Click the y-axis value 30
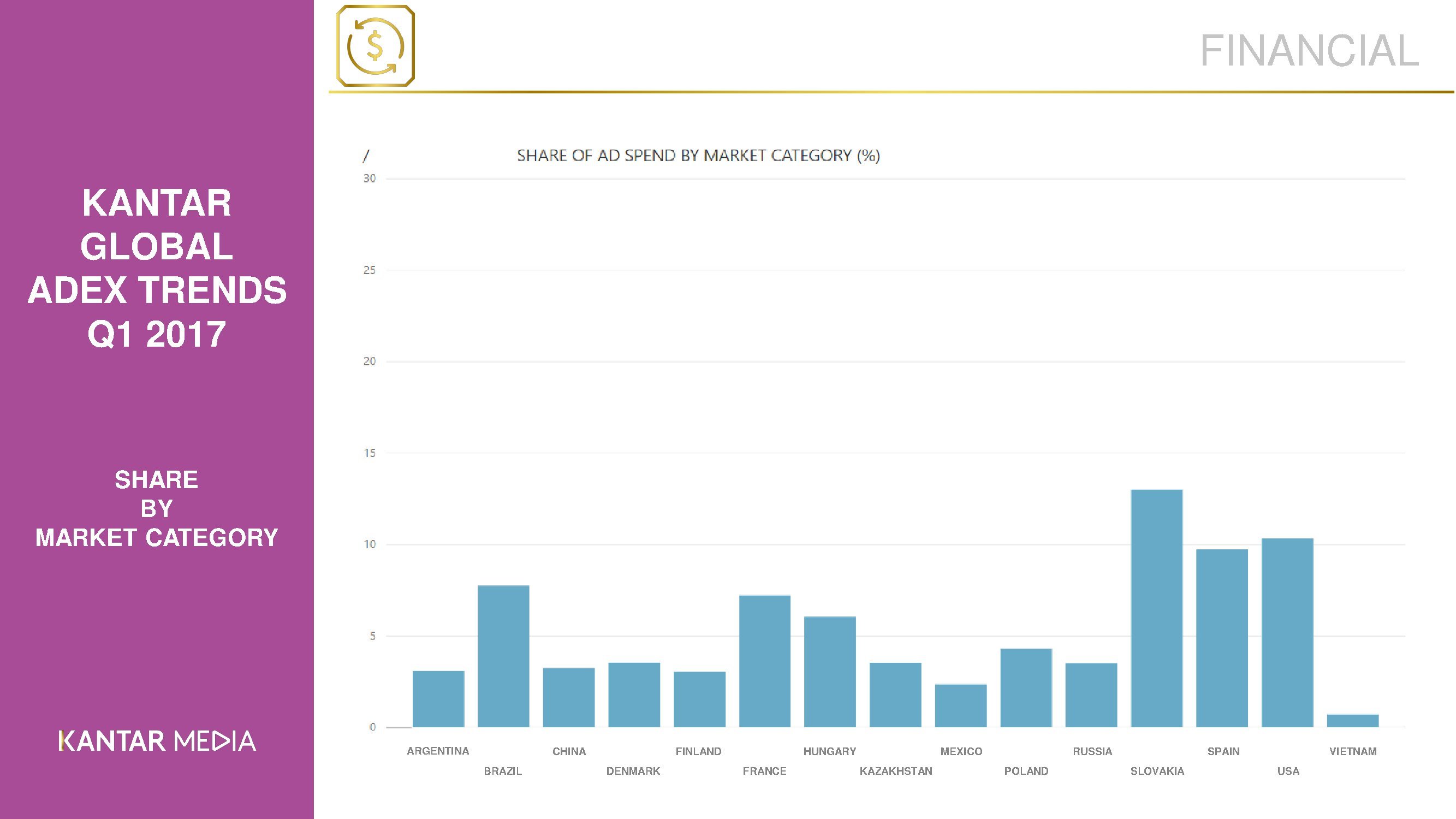This screenshot has width=1456, height=819. click(x=370, y=179)
